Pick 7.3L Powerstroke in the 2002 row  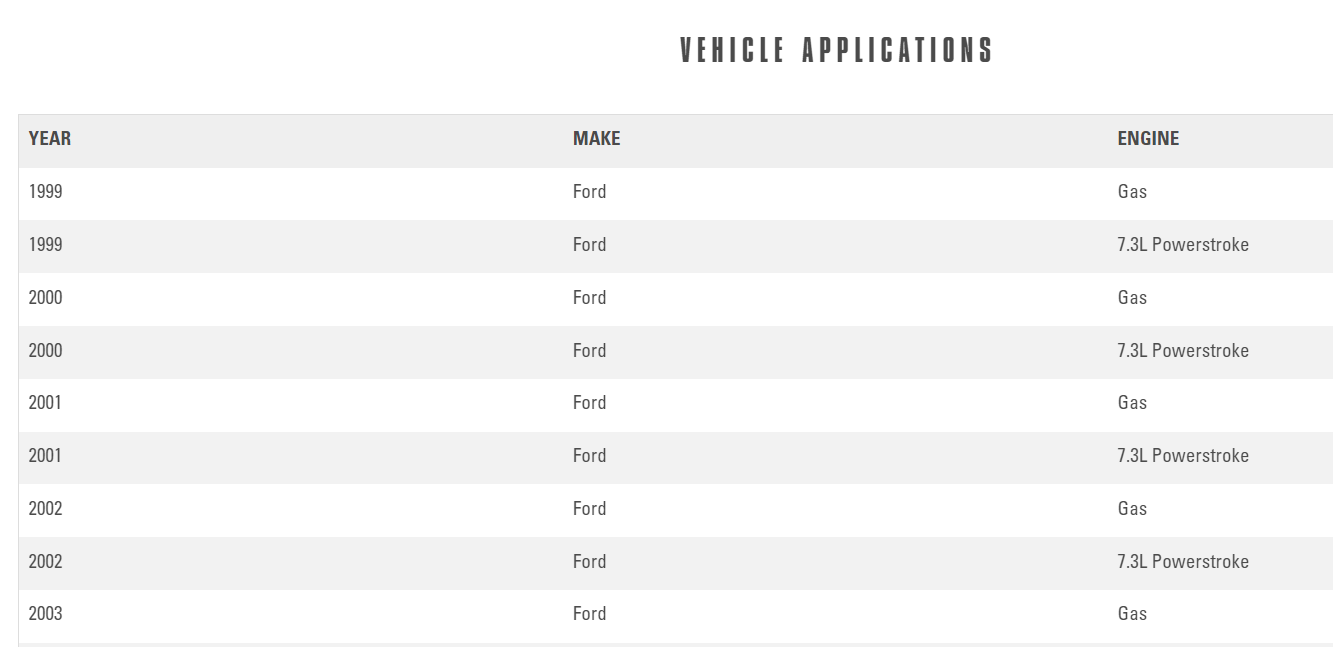point(1183,562)
